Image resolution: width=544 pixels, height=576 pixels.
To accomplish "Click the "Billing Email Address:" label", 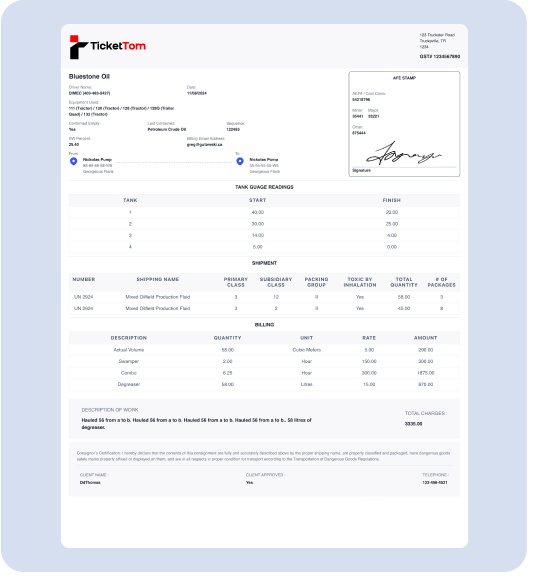I will click(206, 138).
